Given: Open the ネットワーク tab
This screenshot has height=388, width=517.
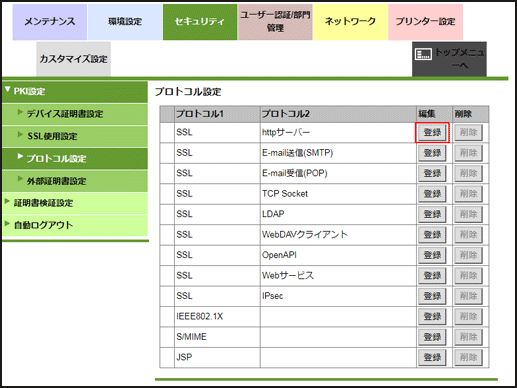Looking at the screenshot, I should 350,22.
